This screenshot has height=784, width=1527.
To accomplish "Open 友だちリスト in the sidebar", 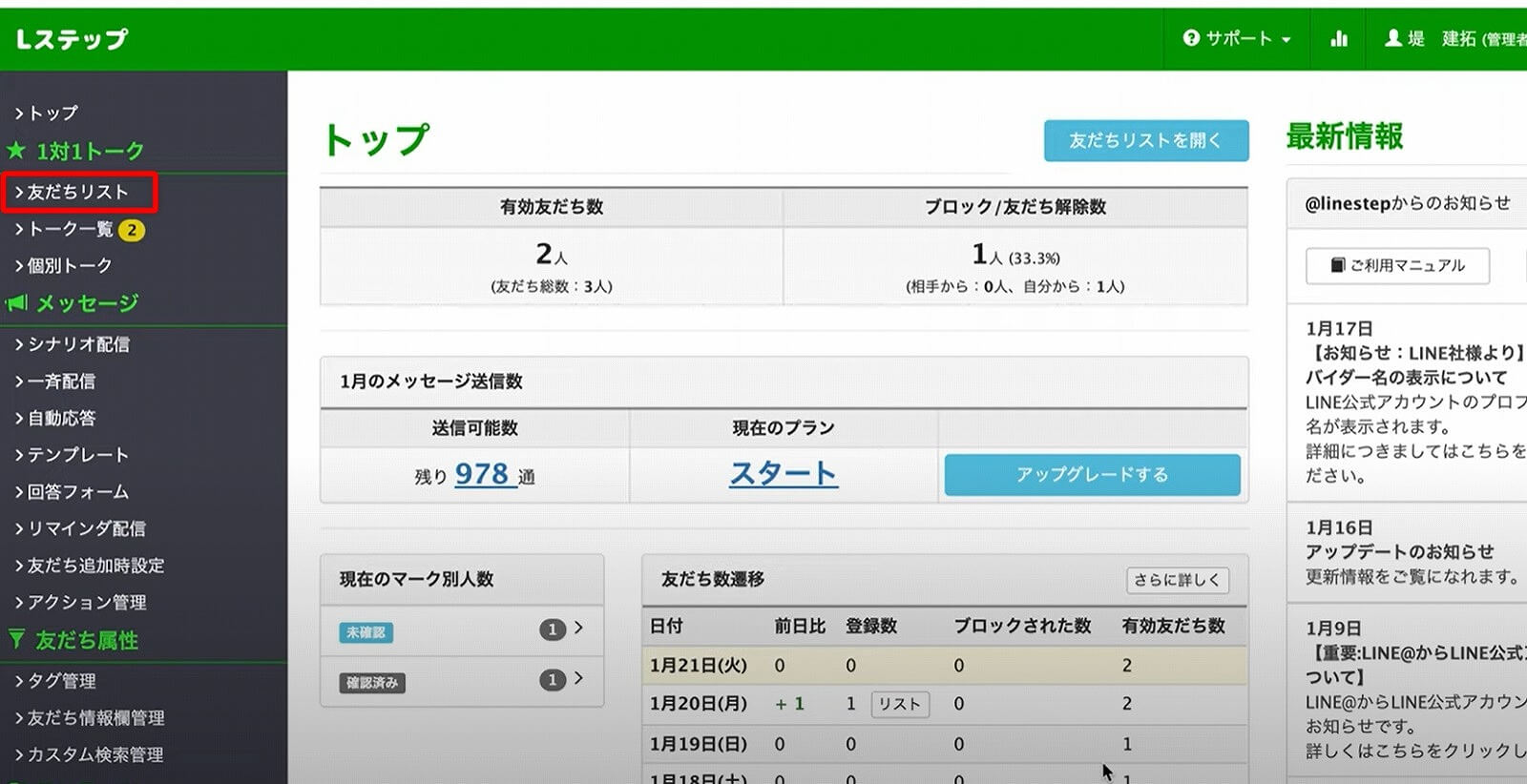I will pos(79,192).
